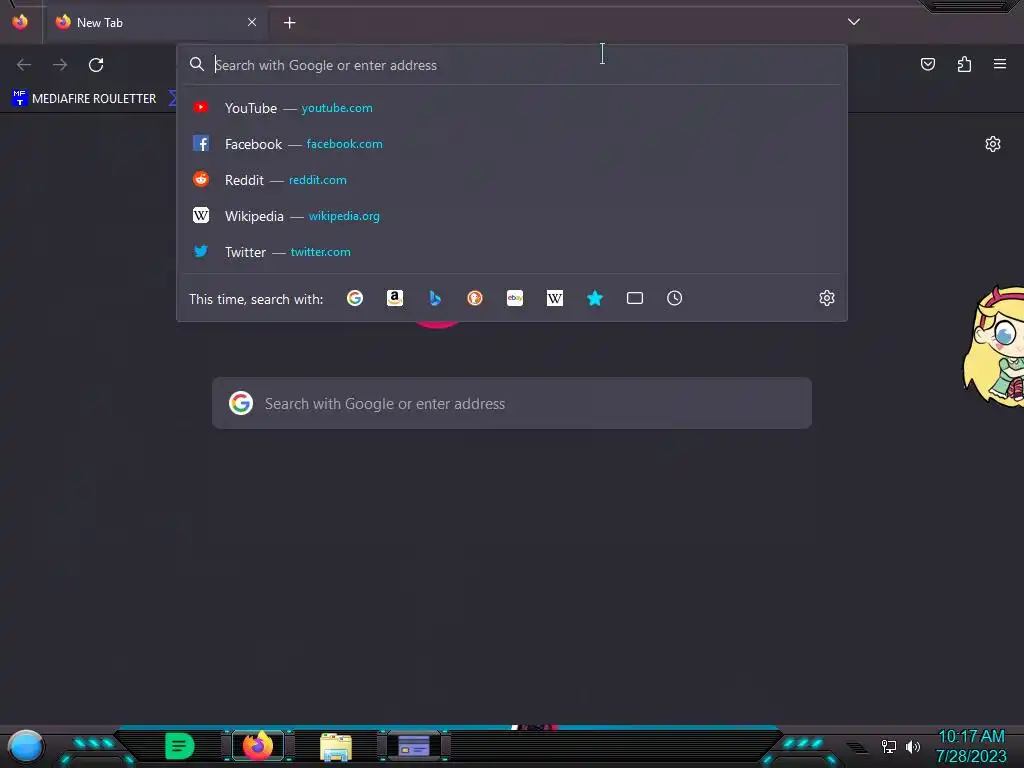Image resolution: width=1024 pixels, height=768 pixels.
Task: Choose the YouTube suggestion
Action: click(512, 108)
